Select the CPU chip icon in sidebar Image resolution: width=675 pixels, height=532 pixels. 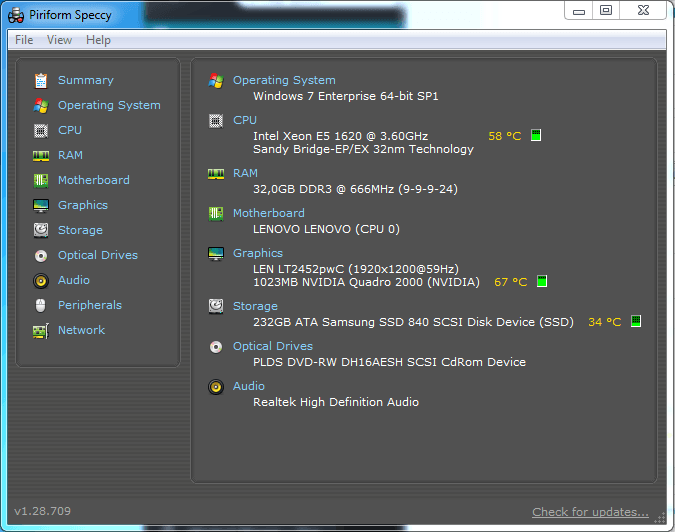[41, 130]
